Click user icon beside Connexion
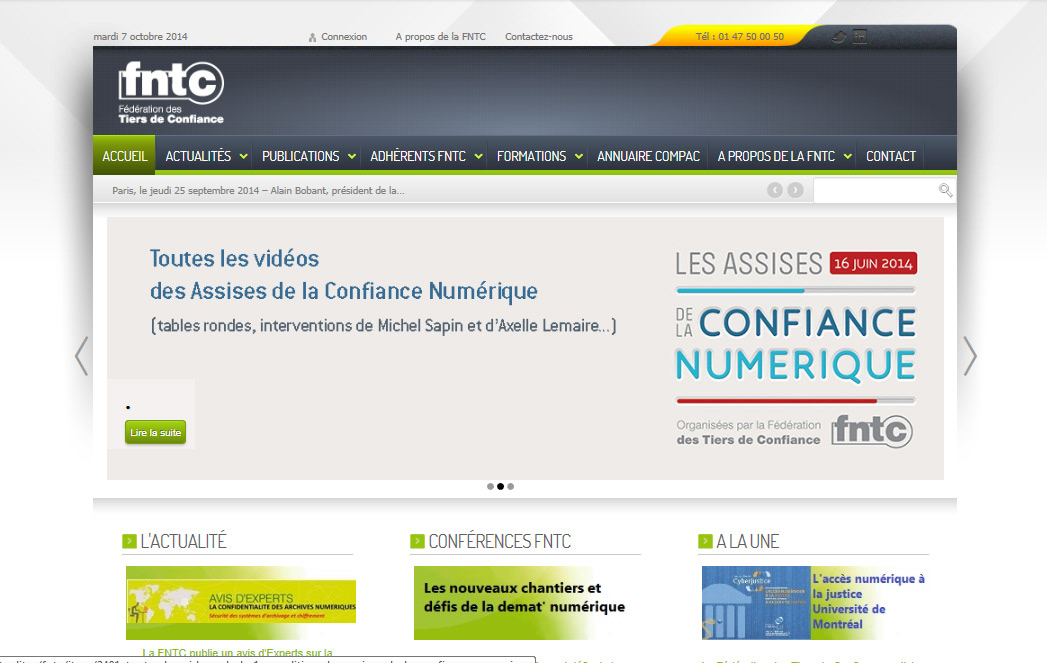 click(312, 37)
